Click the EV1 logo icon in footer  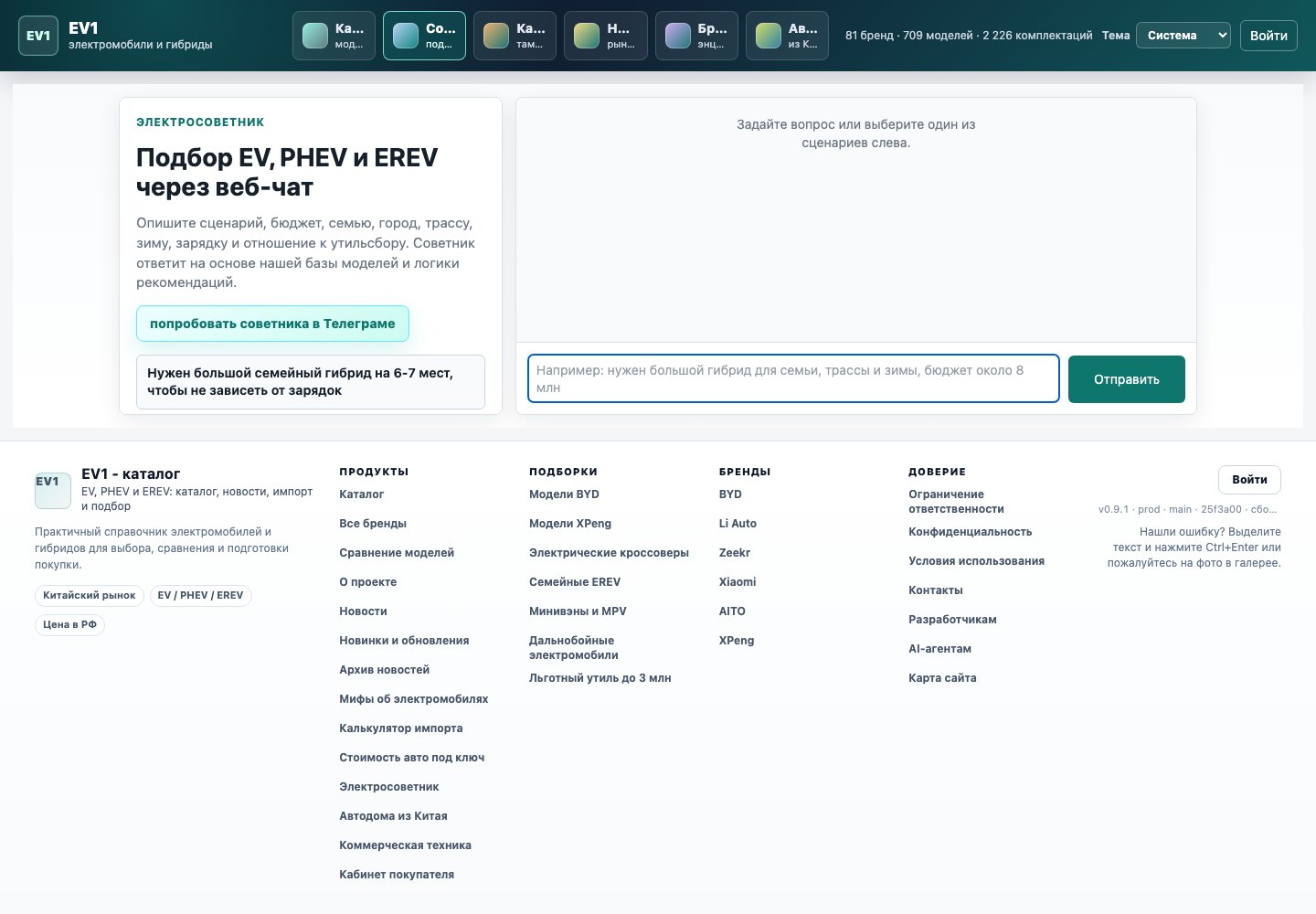53,491
